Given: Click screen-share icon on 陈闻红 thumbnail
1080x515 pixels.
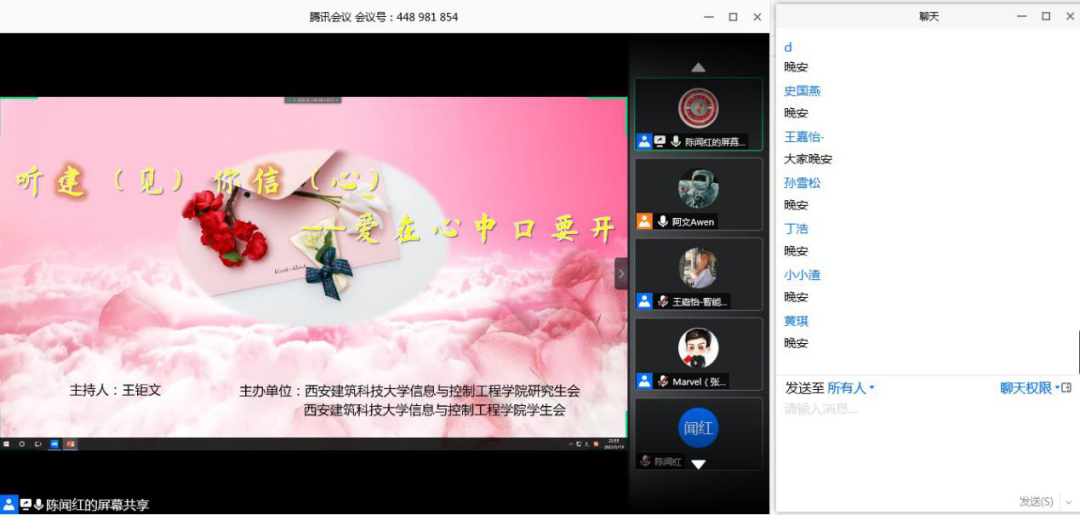Looking at the screenshot, I should point(660,142).
